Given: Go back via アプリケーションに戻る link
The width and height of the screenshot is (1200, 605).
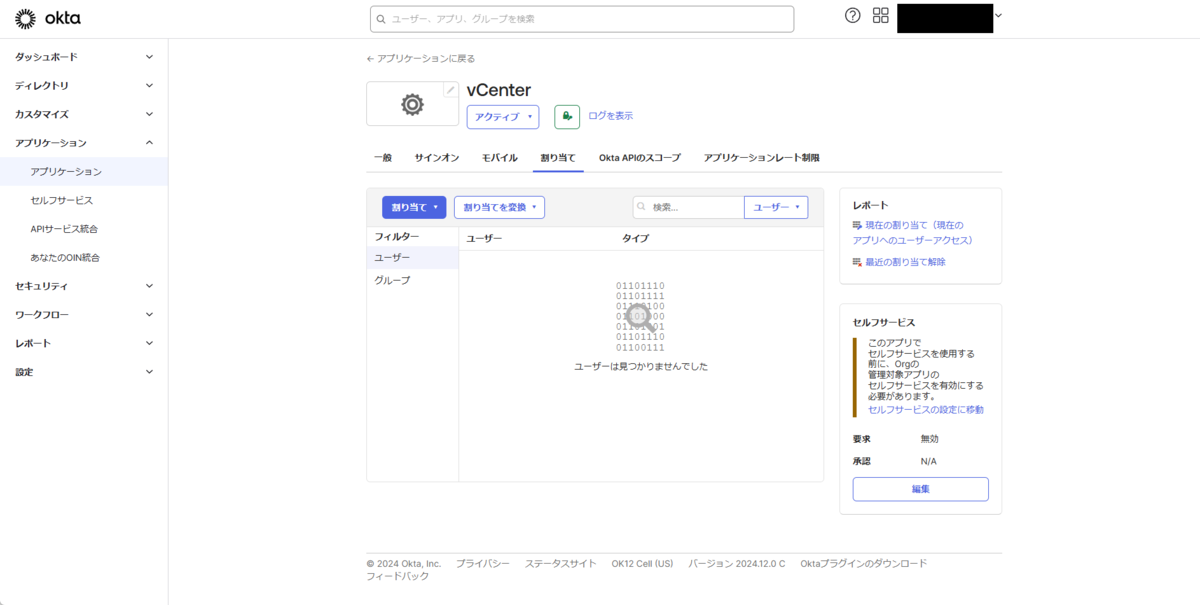Looking at the screenshot, I should [x=421, y=59].
